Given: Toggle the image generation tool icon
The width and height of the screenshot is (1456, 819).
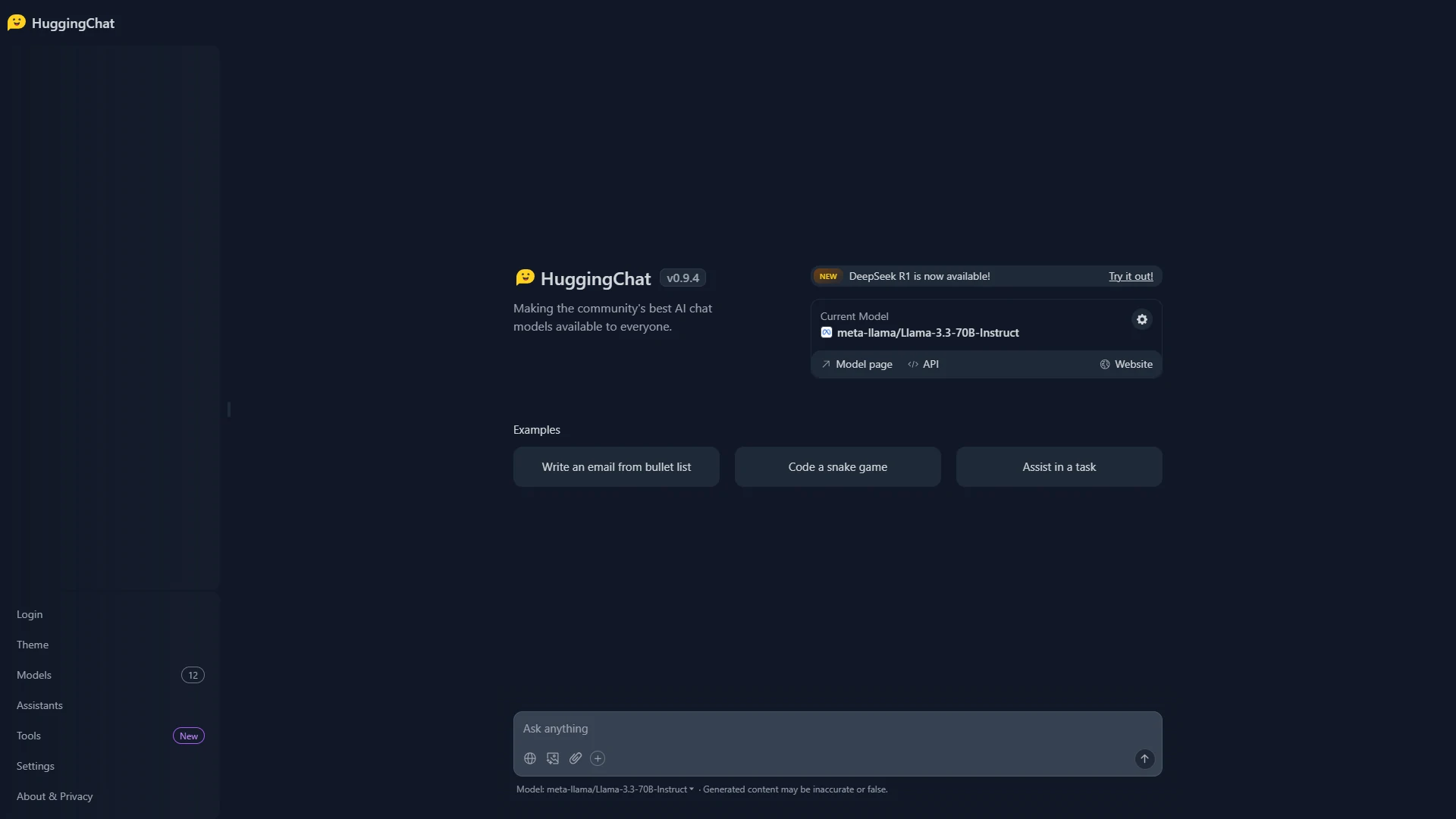Looking at the screenshot, I should [x=553, y=758].
